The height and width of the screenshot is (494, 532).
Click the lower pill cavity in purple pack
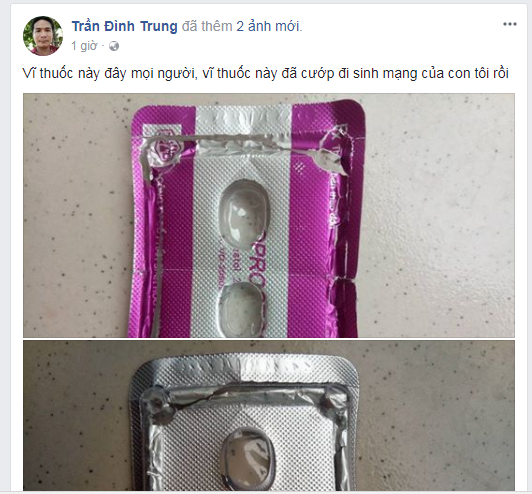pyautogui.click(x=243, y=310)
